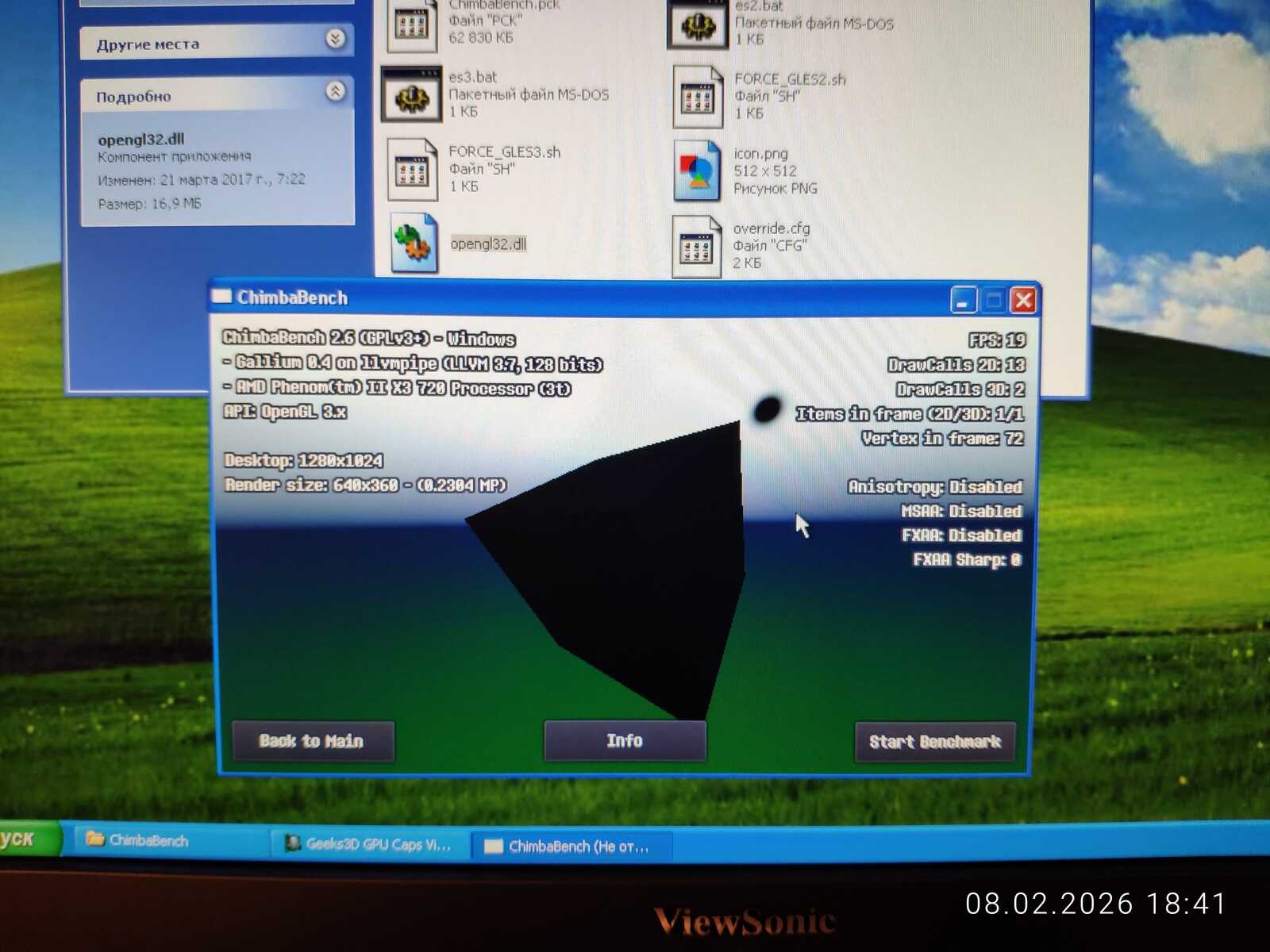Click the ChimbaBench window title bar icon
1270x952 pixels.
(221, 297)
